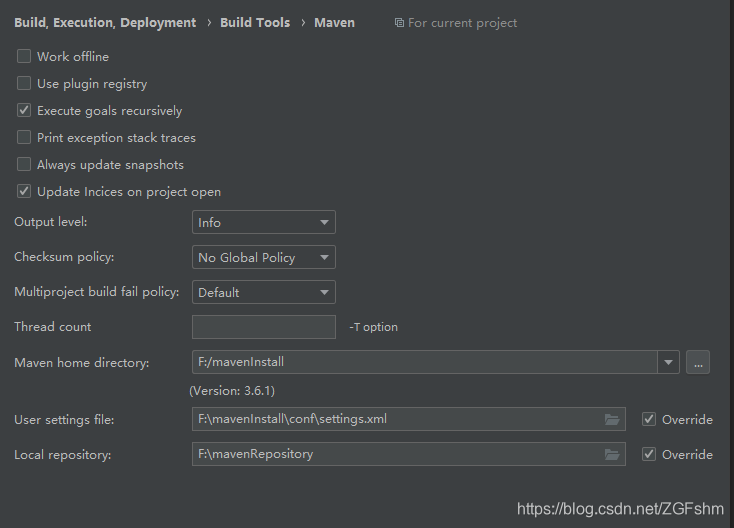Click the Thread count input field

point(264,327)
